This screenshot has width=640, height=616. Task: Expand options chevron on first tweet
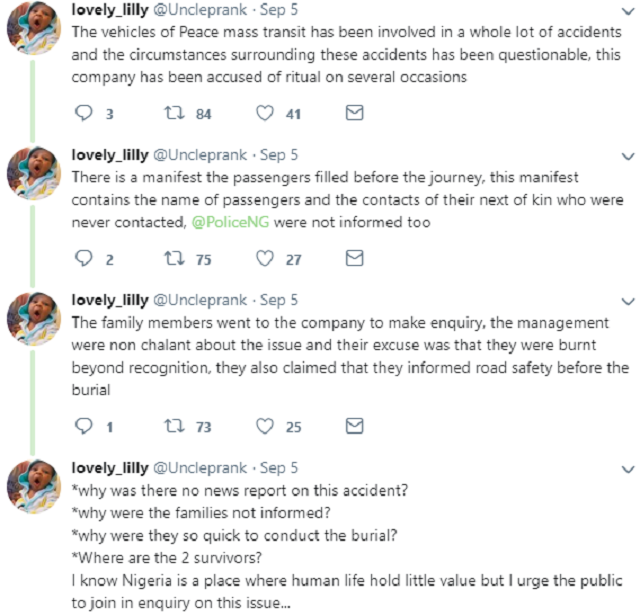tap(627, 13)
